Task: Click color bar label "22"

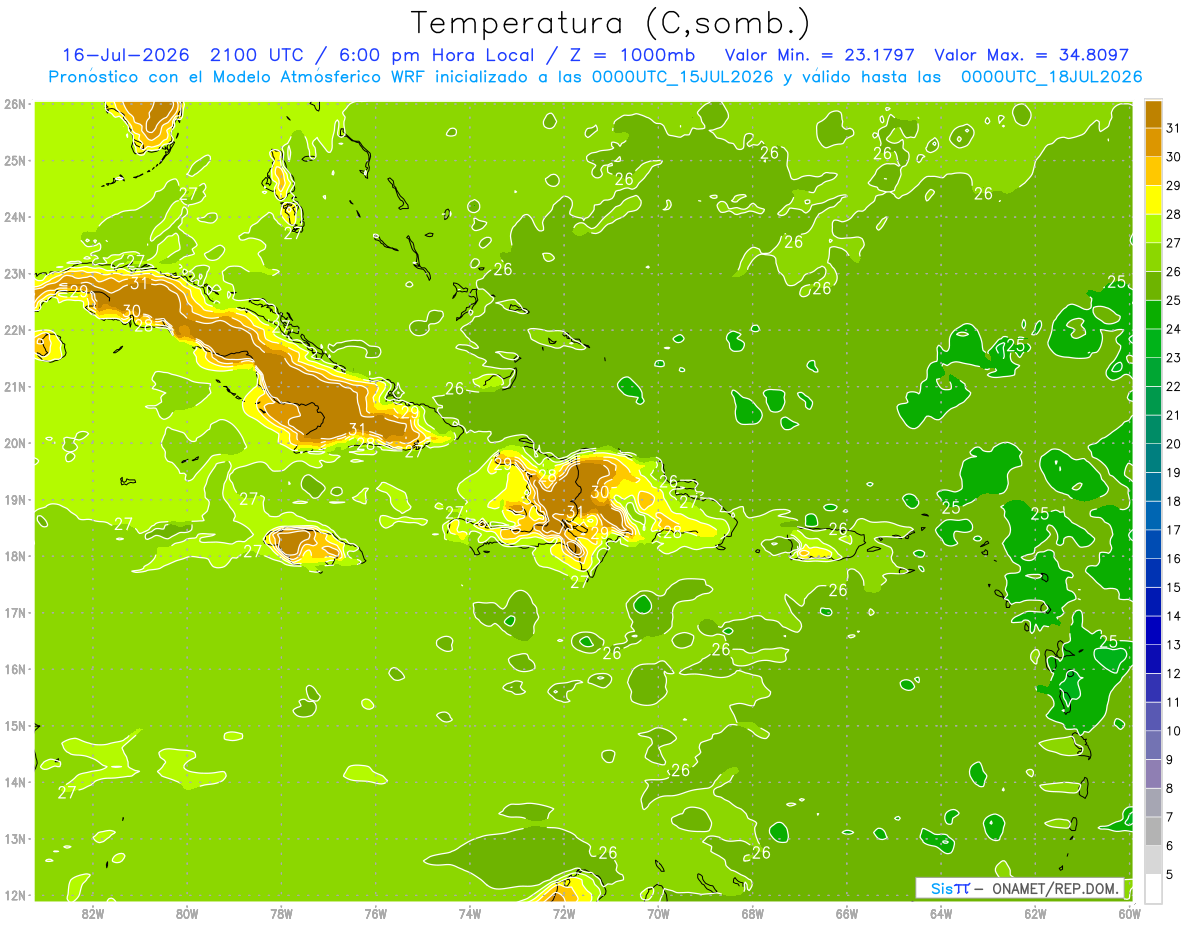Action: point(1173,386)
